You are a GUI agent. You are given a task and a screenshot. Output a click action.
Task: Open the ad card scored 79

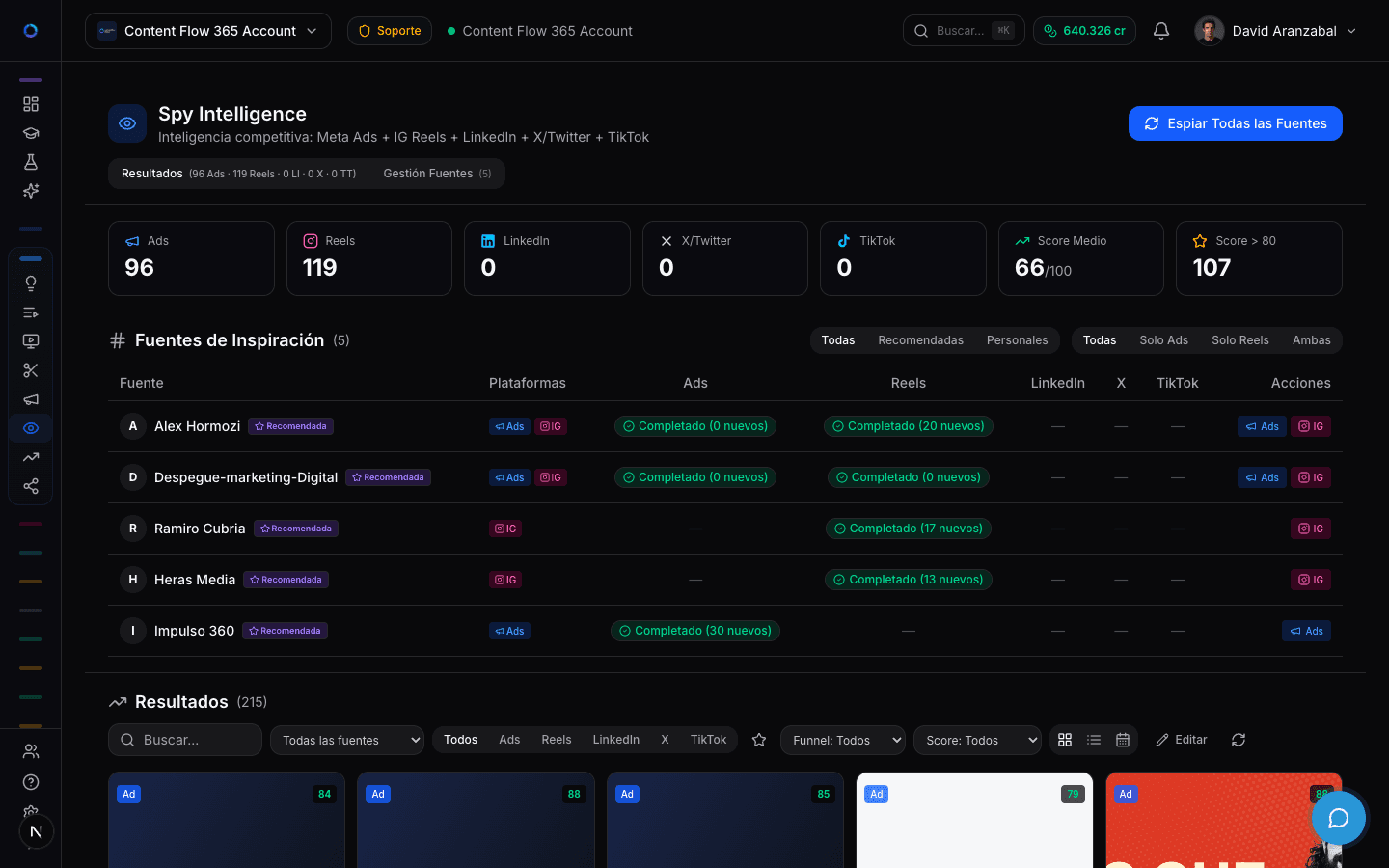pos(974,820)
